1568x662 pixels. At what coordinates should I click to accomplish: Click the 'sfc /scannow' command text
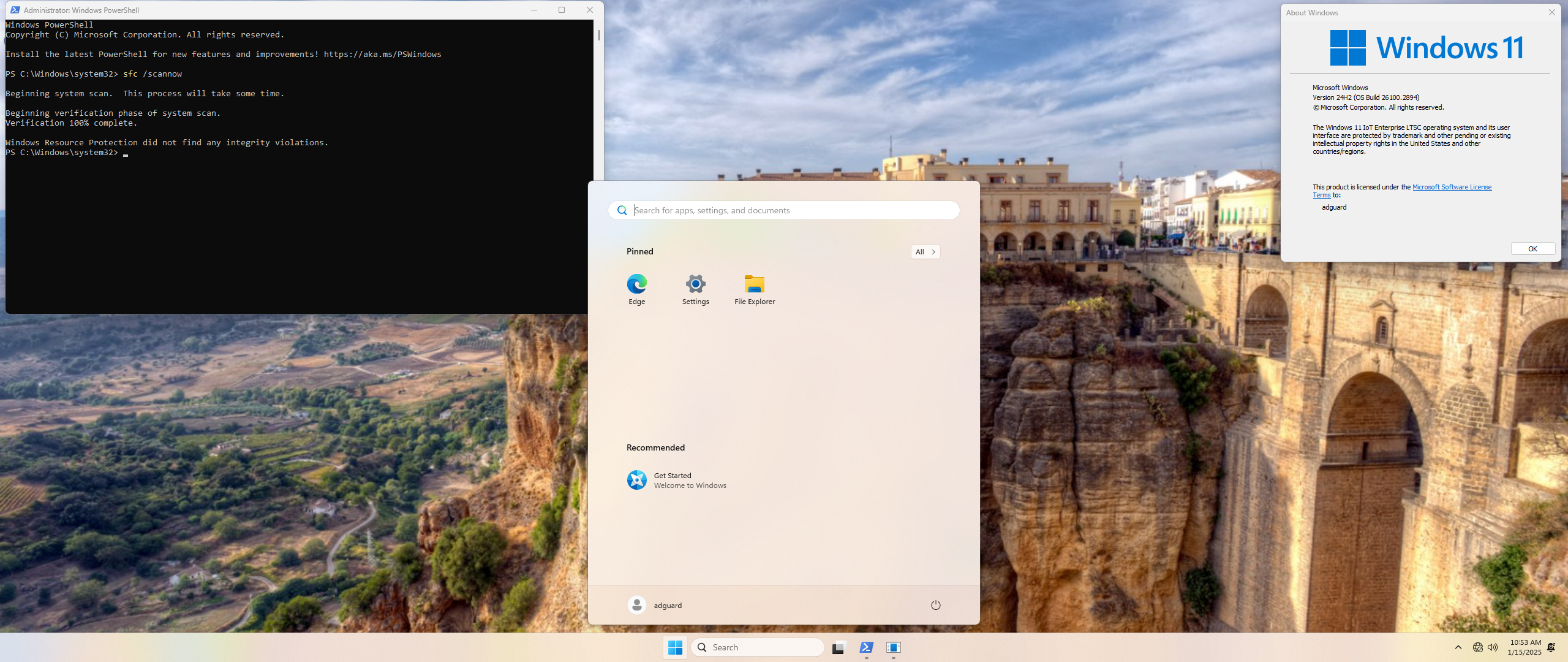153,74
